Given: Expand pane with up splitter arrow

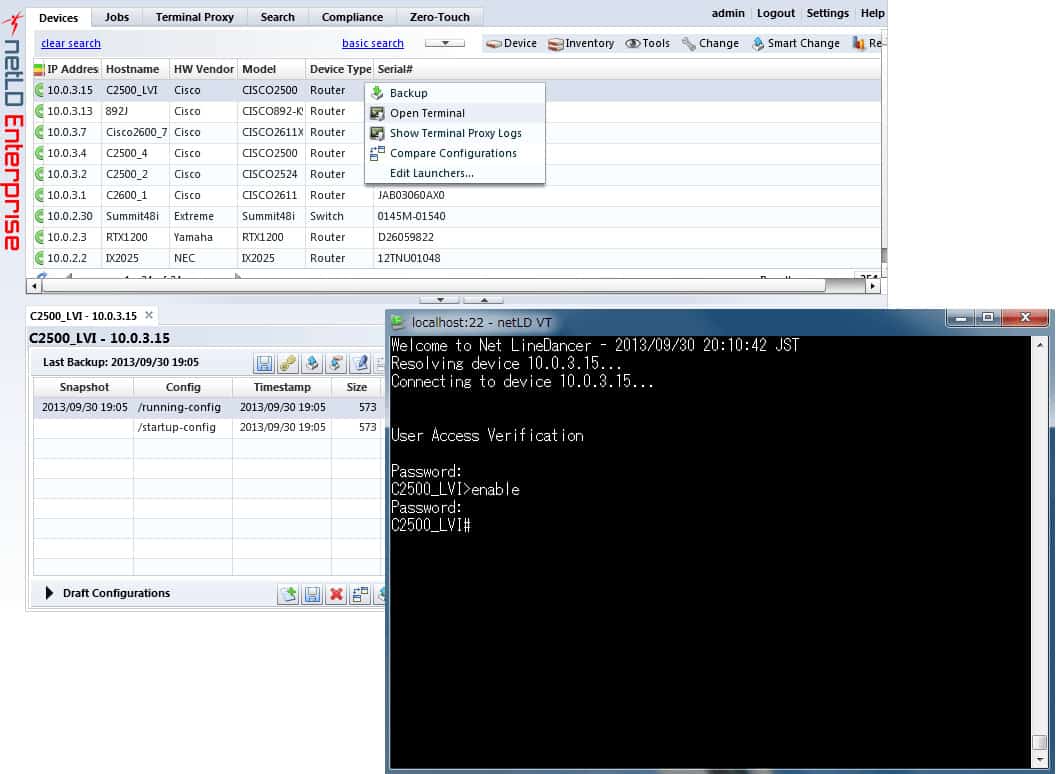Looking at the screenshot, I should coord(484,300).
